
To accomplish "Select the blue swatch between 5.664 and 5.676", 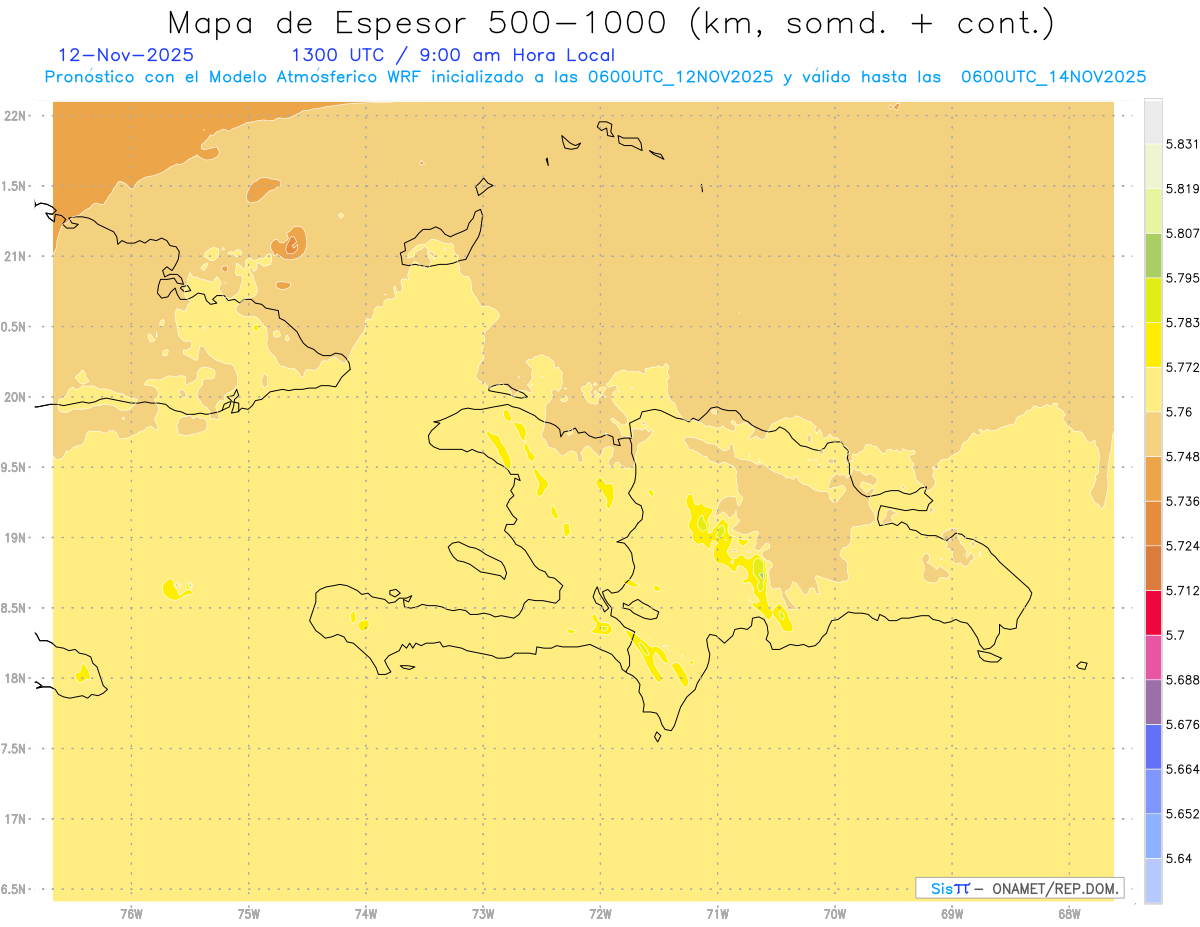I will (1153, 746).
